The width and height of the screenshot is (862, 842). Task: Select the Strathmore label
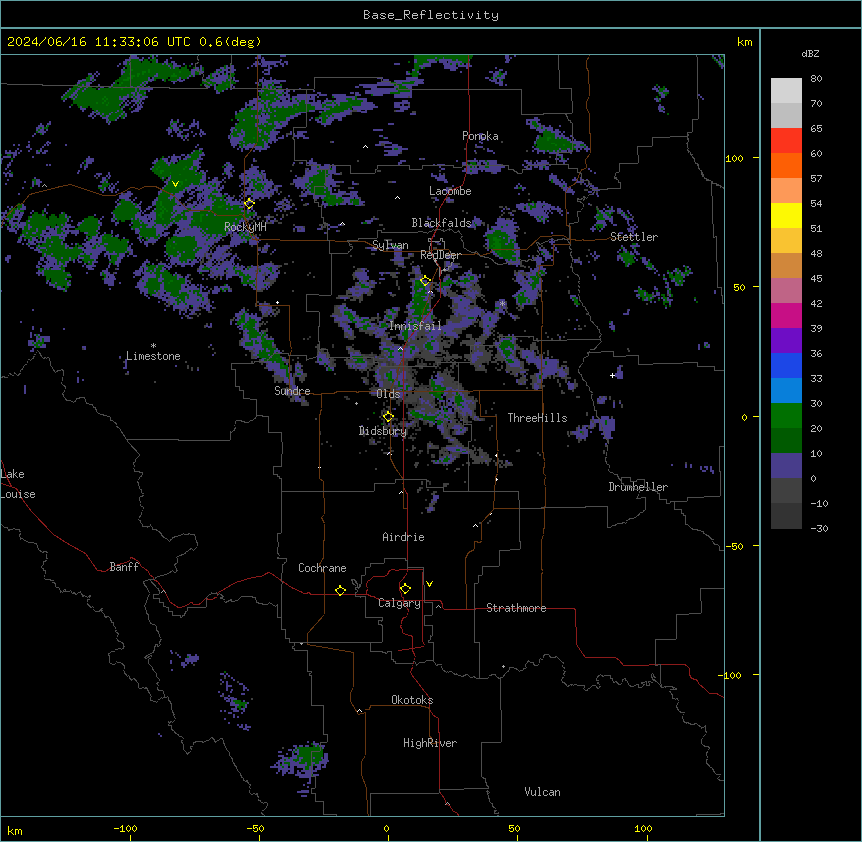(516, 608)
